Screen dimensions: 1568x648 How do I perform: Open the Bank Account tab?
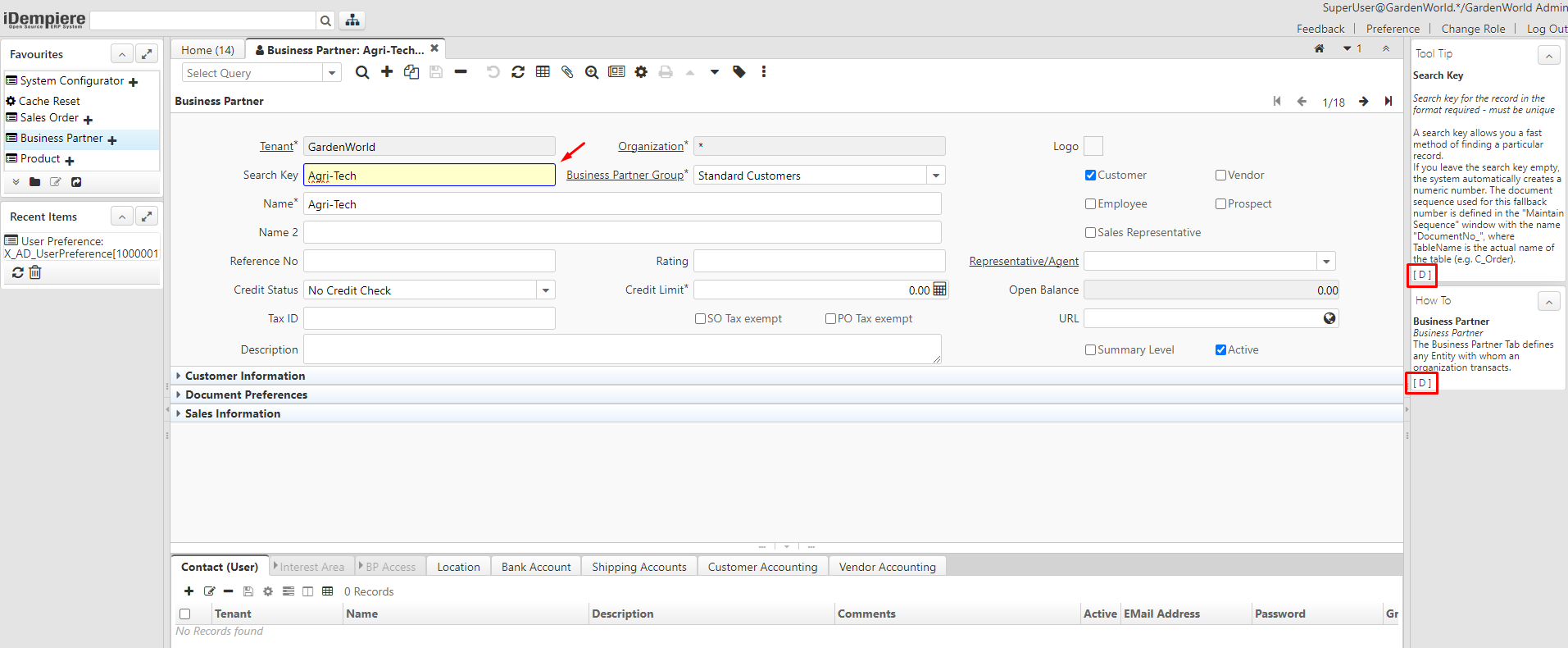click(x=536, y=567)
